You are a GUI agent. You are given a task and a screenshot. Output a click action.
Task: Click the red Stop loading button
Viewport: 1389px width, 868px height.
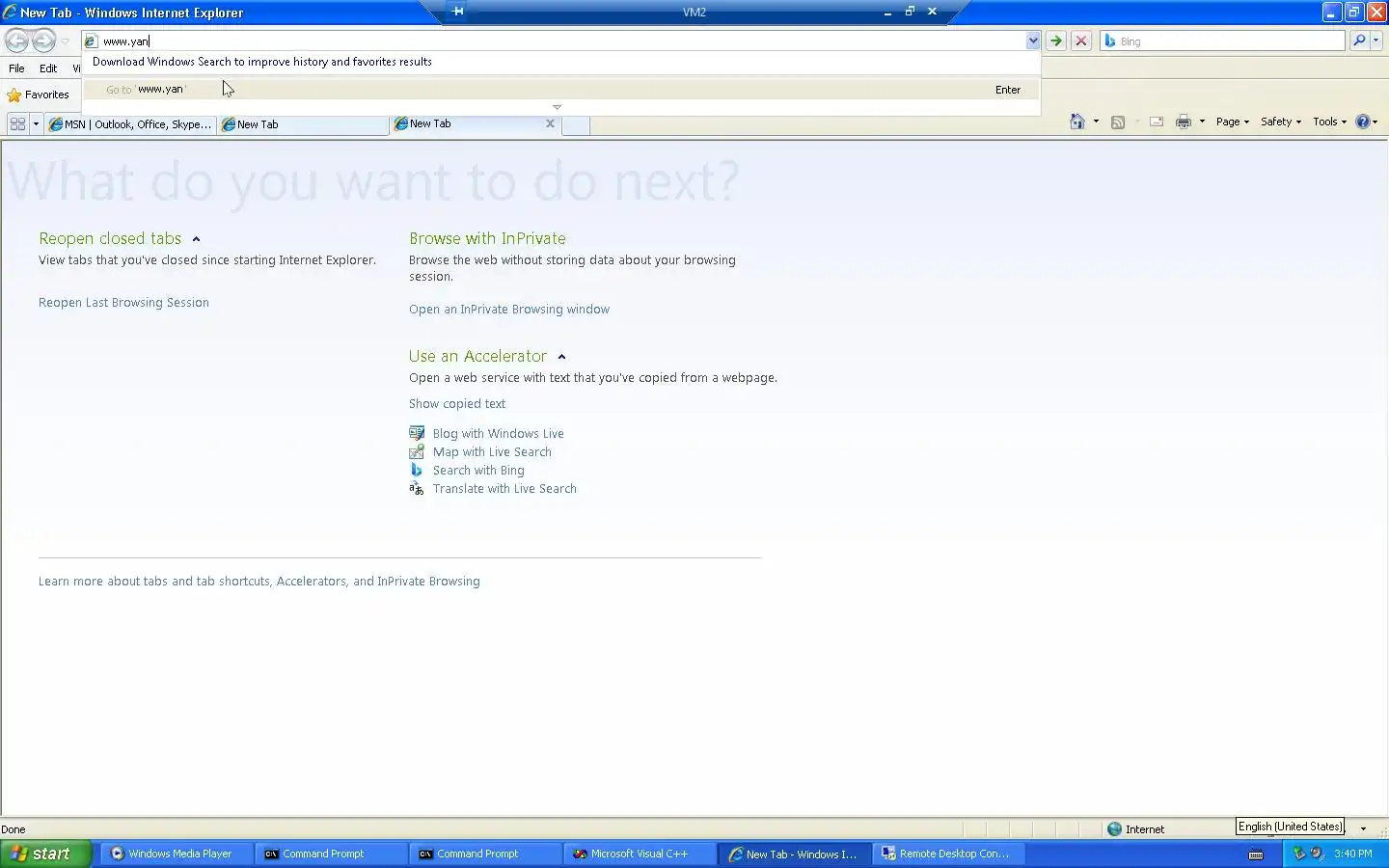(x=1081, y=41)
